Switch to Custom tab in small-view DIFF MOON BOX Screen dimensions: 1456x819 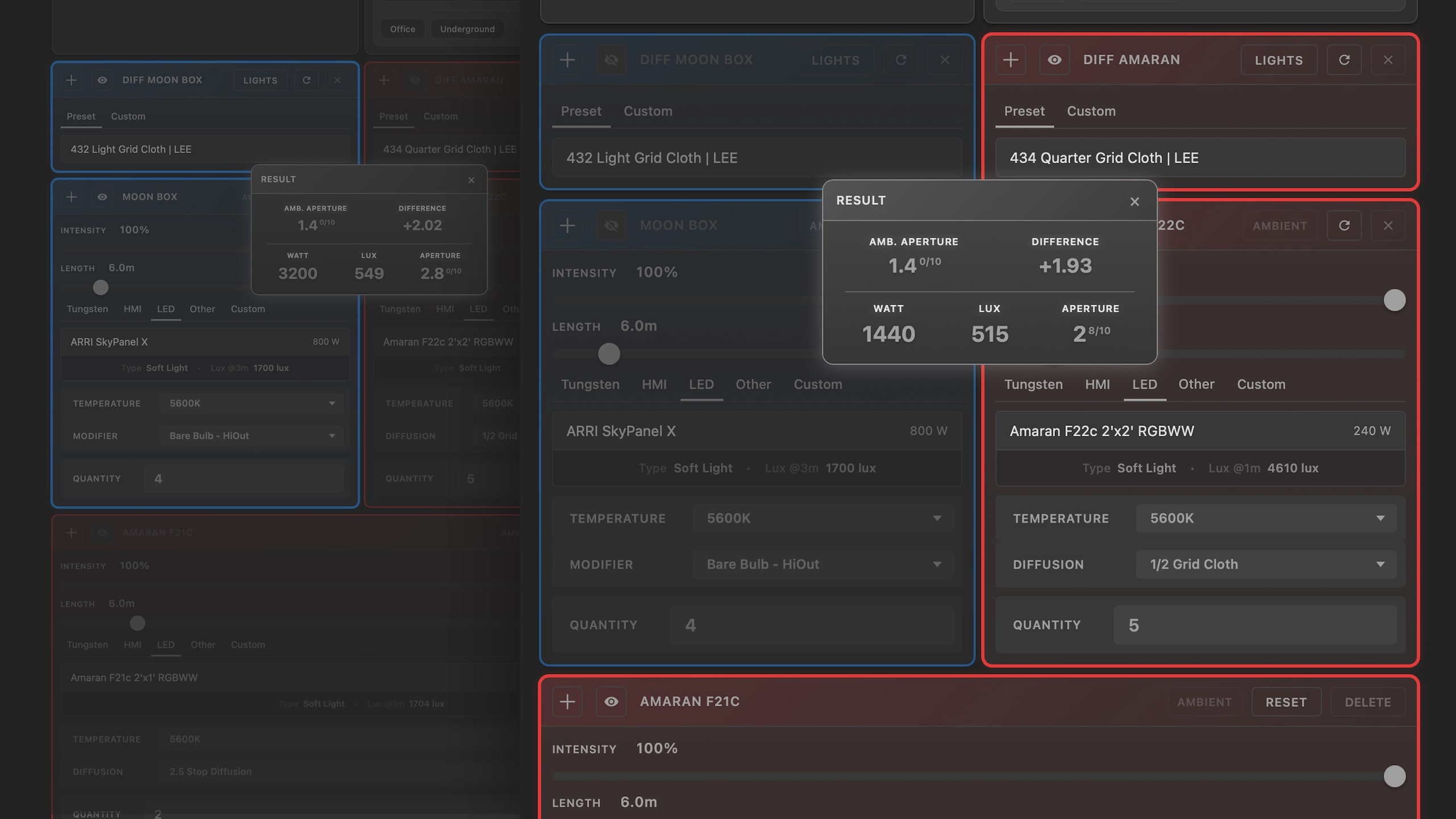pyautogui.click(x=128, y=116)
